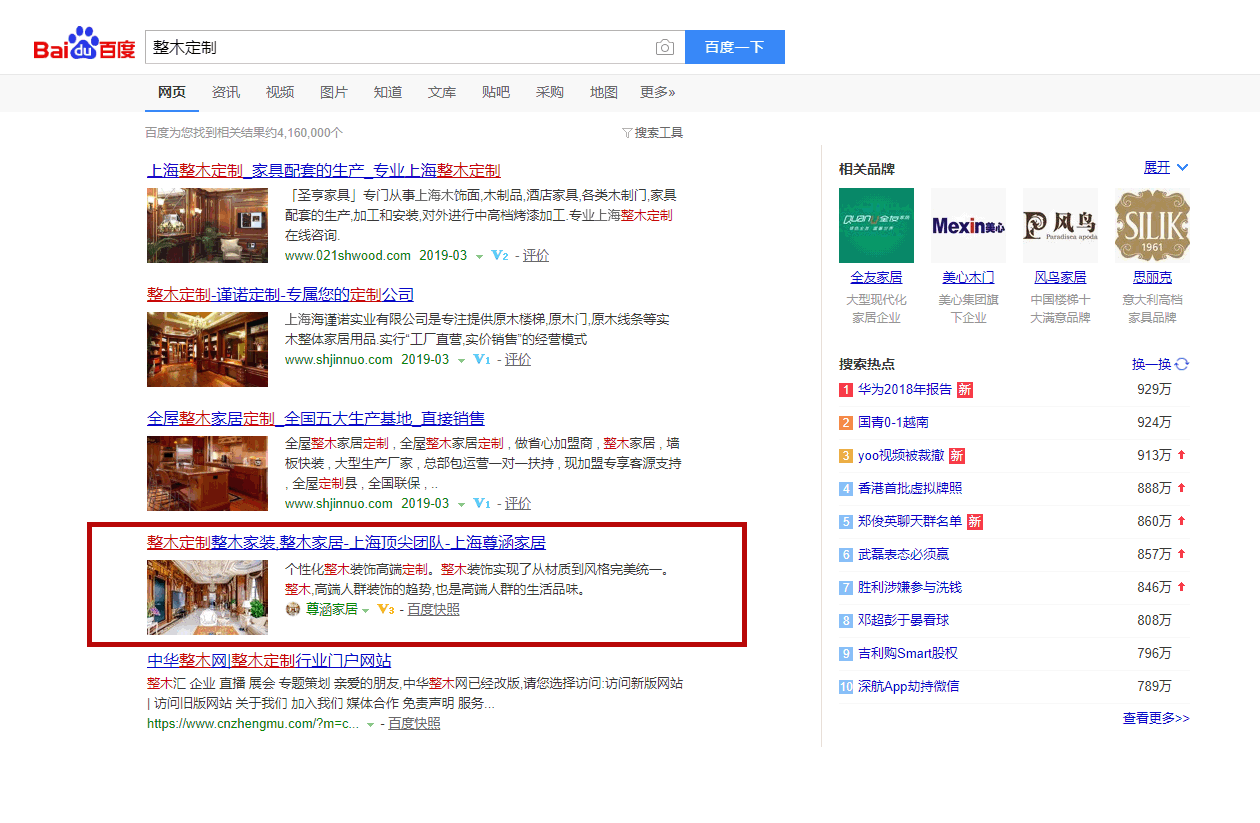This screenshot has height=823, width=1260.
Task: Switch to the 文库 tab
Action: click(442, 92)
